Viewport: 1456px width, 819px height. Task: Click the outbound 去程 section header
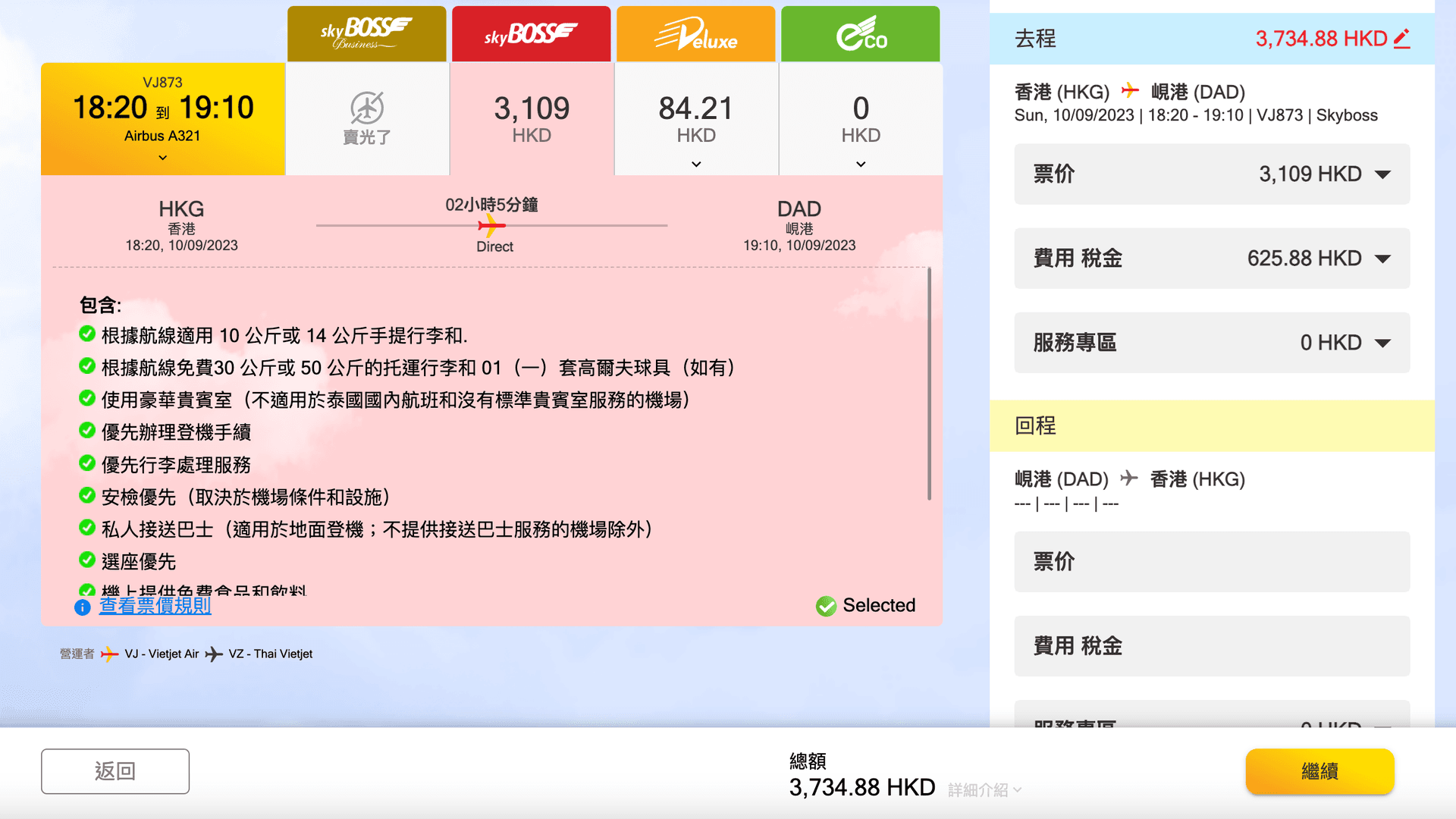click(1212, 39)
